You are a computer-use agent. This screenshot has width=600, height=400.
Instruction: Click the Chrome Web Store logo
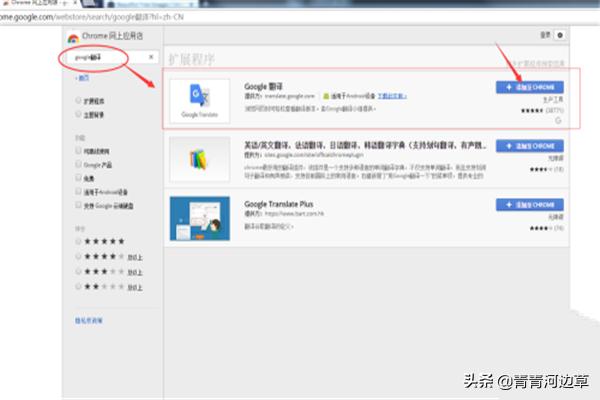73,38
